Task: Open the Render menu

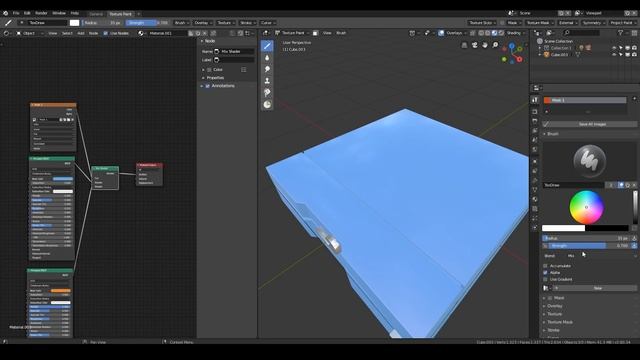Action: pos(41,13)
